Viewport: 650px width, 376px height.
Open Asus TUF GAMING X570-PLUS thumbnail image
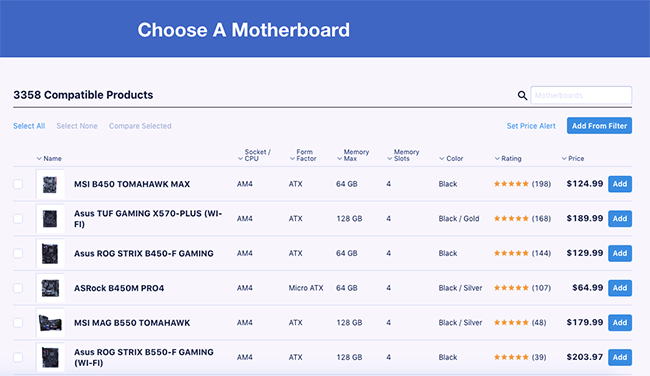coord(50,218)
